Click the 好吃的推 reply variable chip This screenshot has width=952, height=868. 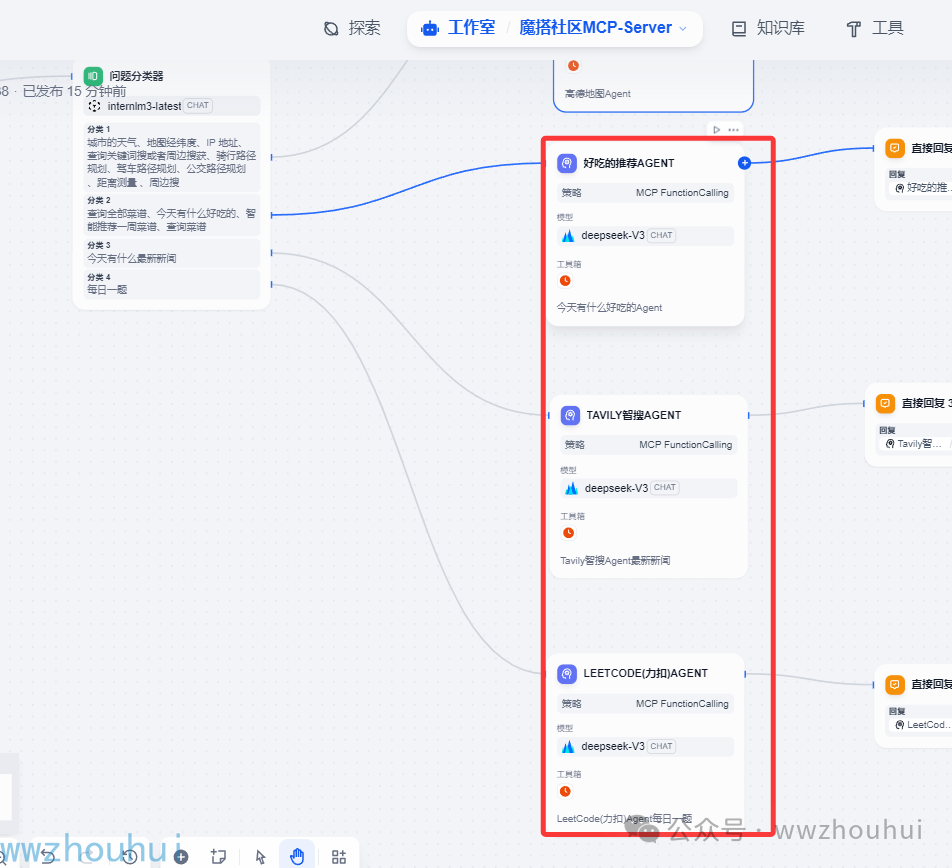click(923, 188)
